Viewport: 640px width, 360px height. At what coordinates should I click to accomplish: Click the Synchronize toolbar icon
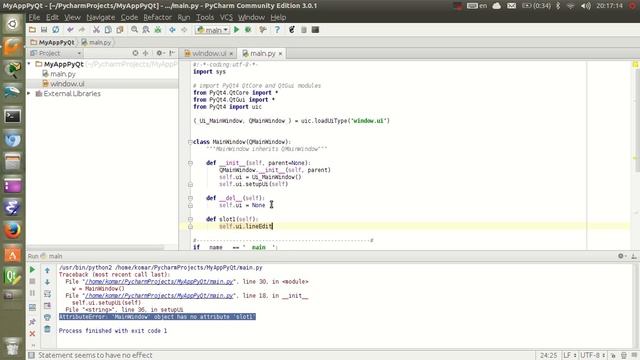tap(56, 30)
